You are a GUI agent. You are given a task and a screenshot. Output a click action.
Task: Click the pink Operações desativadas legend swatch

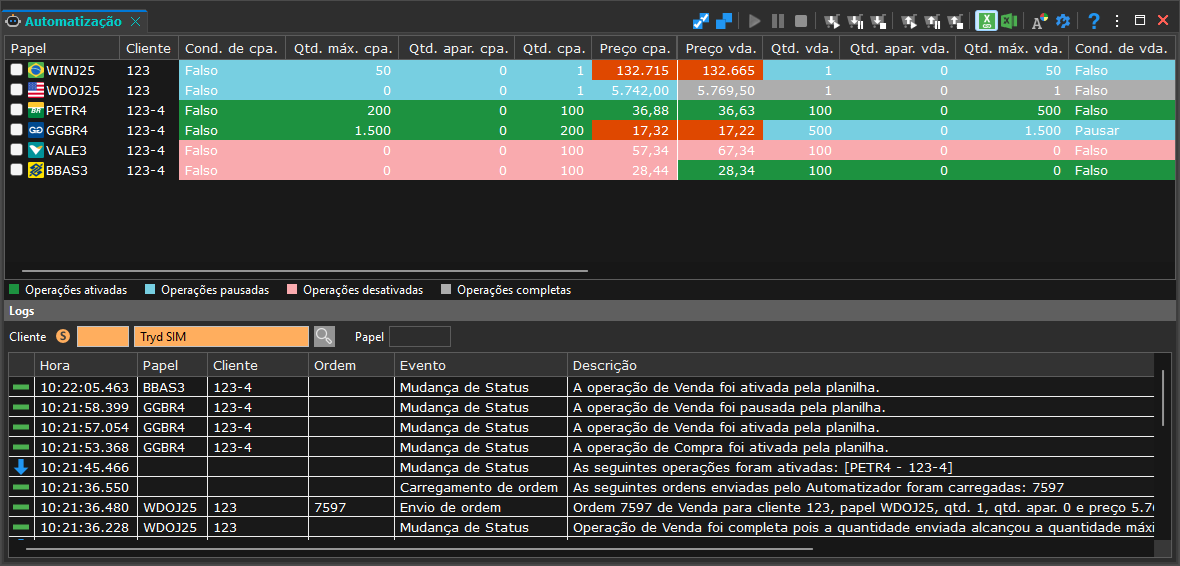click(x=293, y=290)
